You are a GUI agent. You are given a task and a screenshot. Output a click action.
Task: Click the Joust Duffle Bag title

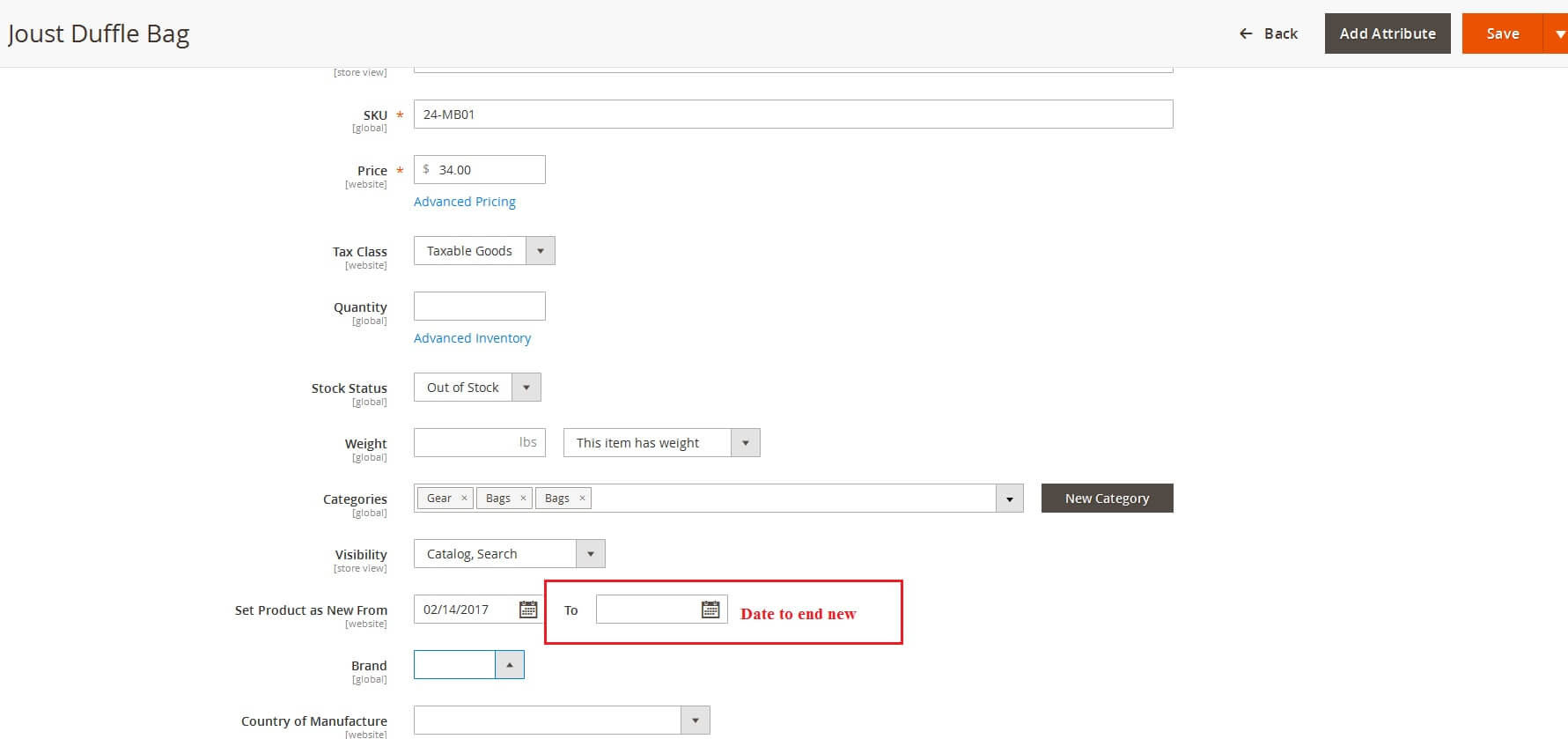click(99, 33)
